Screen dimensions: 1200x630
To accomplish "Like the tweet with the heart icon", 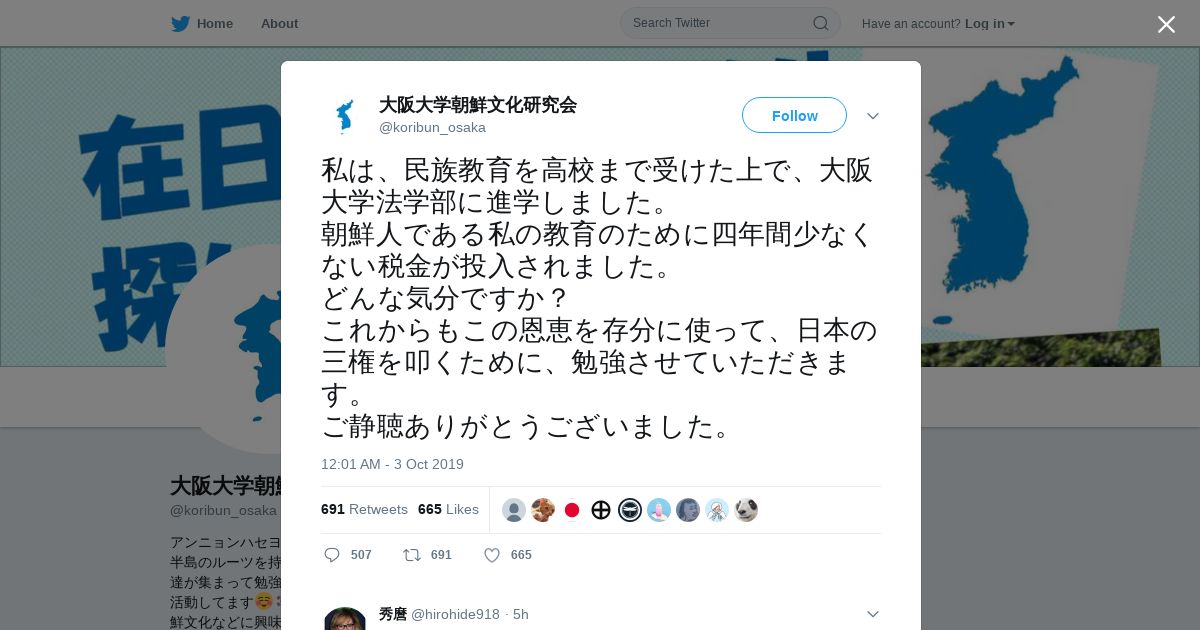I will point(492,555).
